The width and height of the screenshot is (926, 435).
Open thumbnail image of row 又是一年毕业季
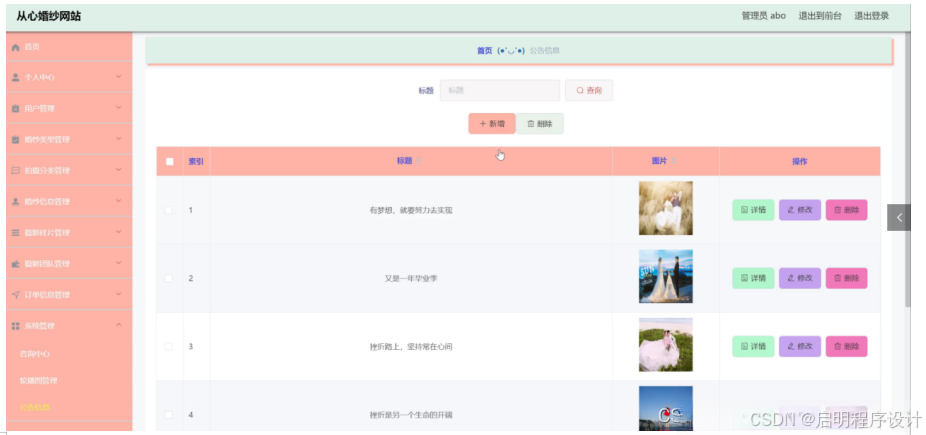click(666, 276)
